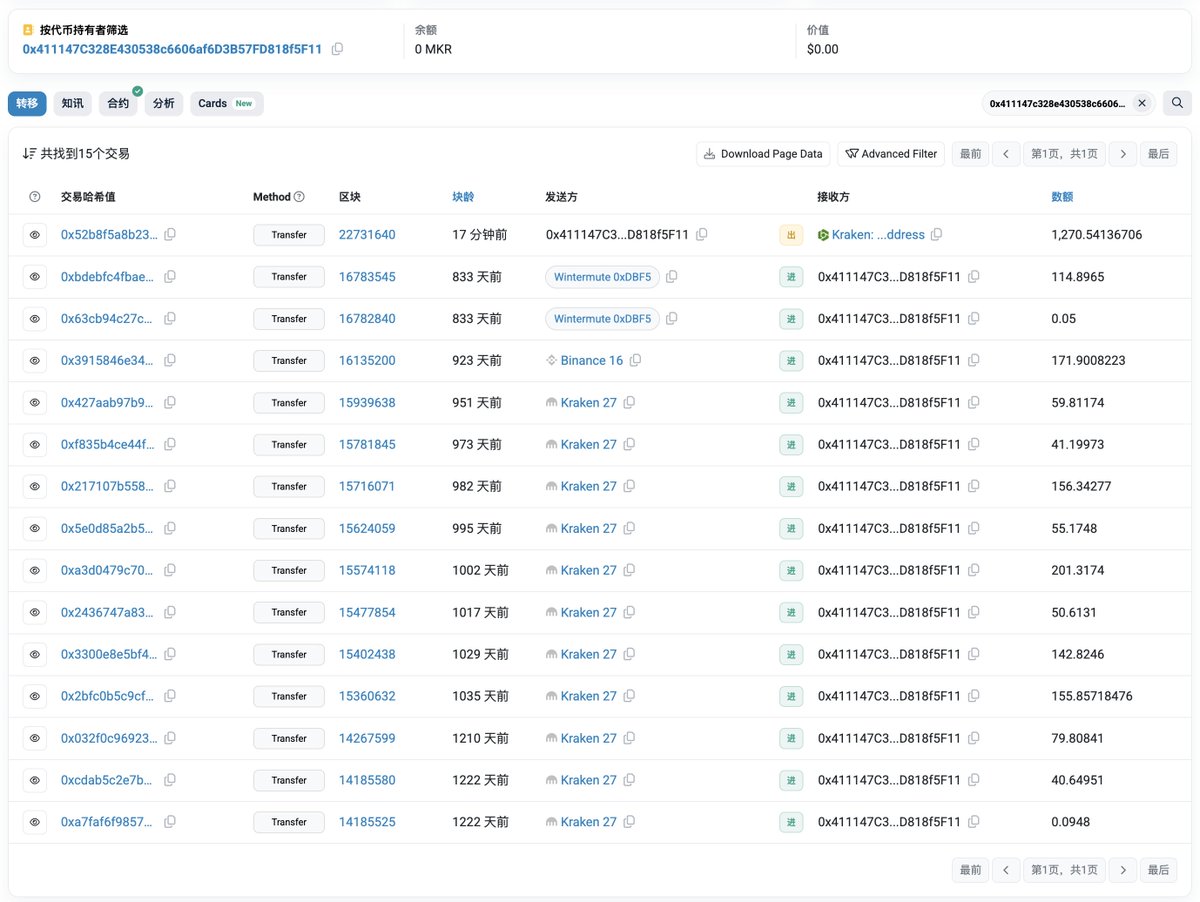Clear the address filter with X icon

[x=1141, y=103]
